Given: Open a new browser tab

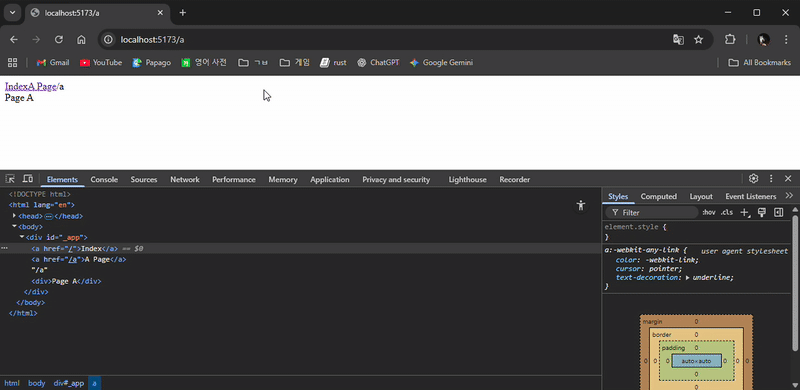Looking at the screenshot, I should tap(183, 13).
